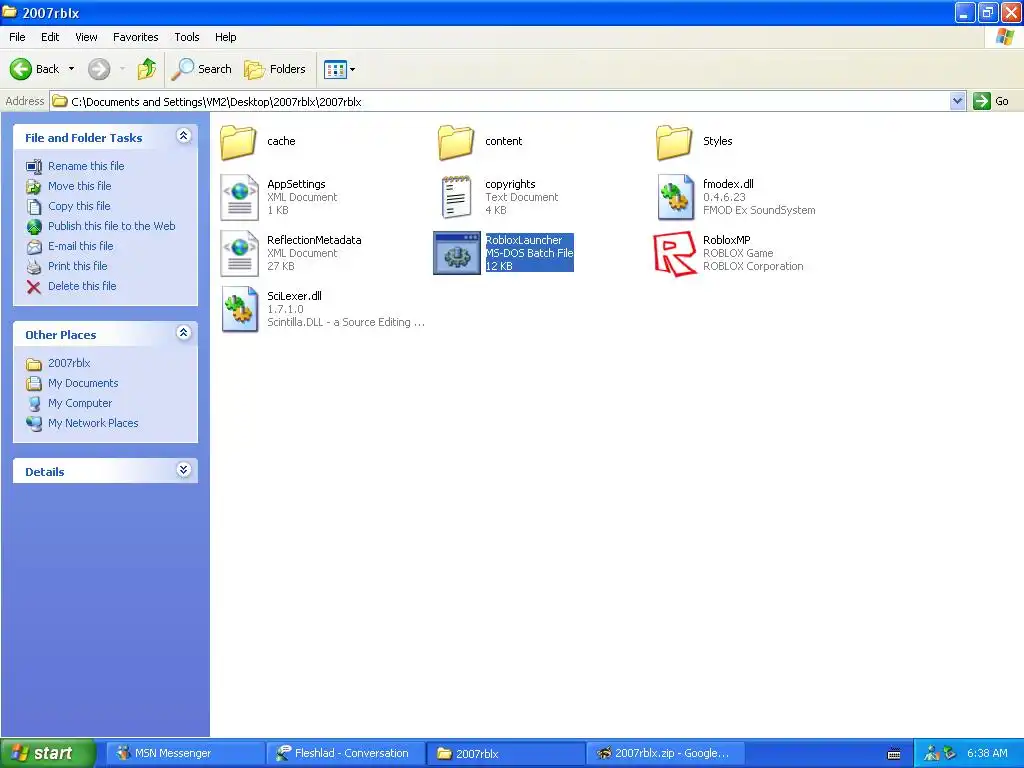Switch to 2007rblx.zip Google taskbar button
This screenshot has height=768, width=1024.
click(665, 754)
